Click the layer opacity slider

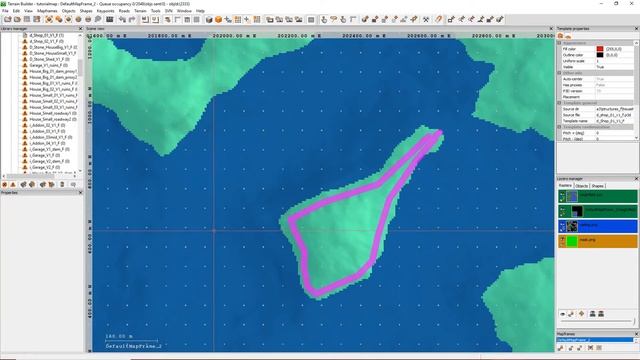pyautogui.click(x=598, y=322)
